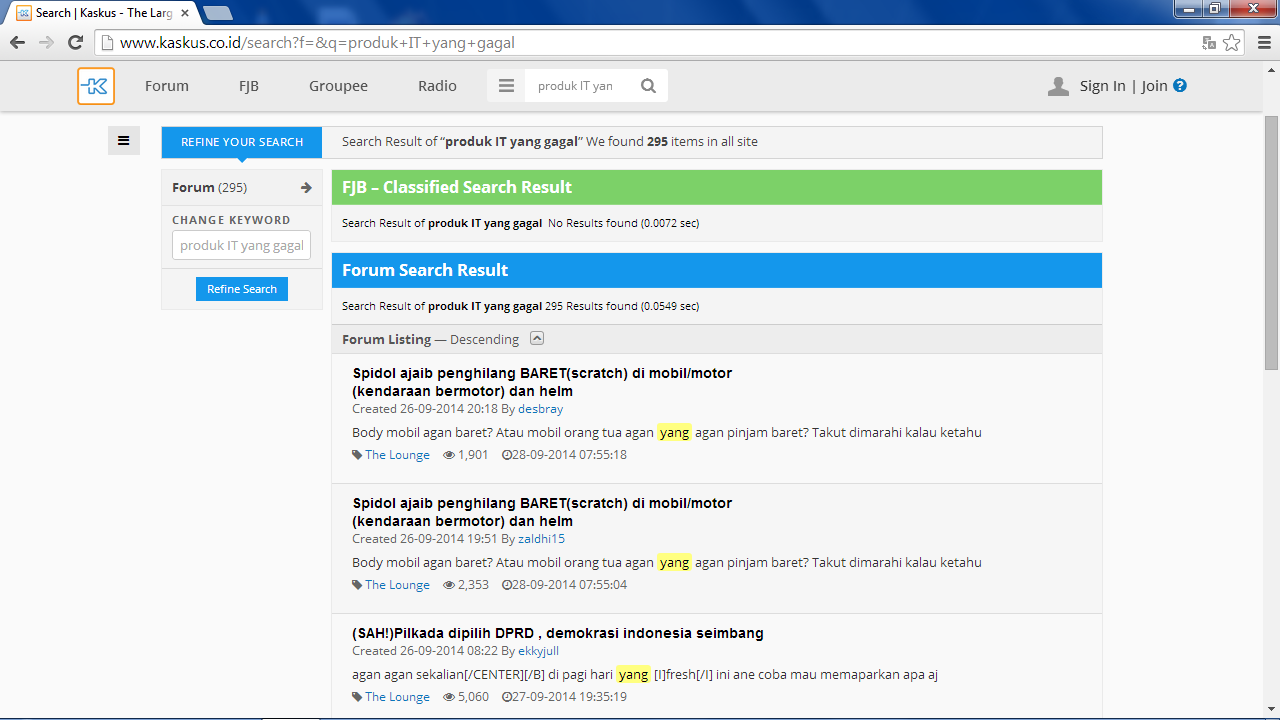Toggle the left sidebar hamburger button

pos(123,141)
